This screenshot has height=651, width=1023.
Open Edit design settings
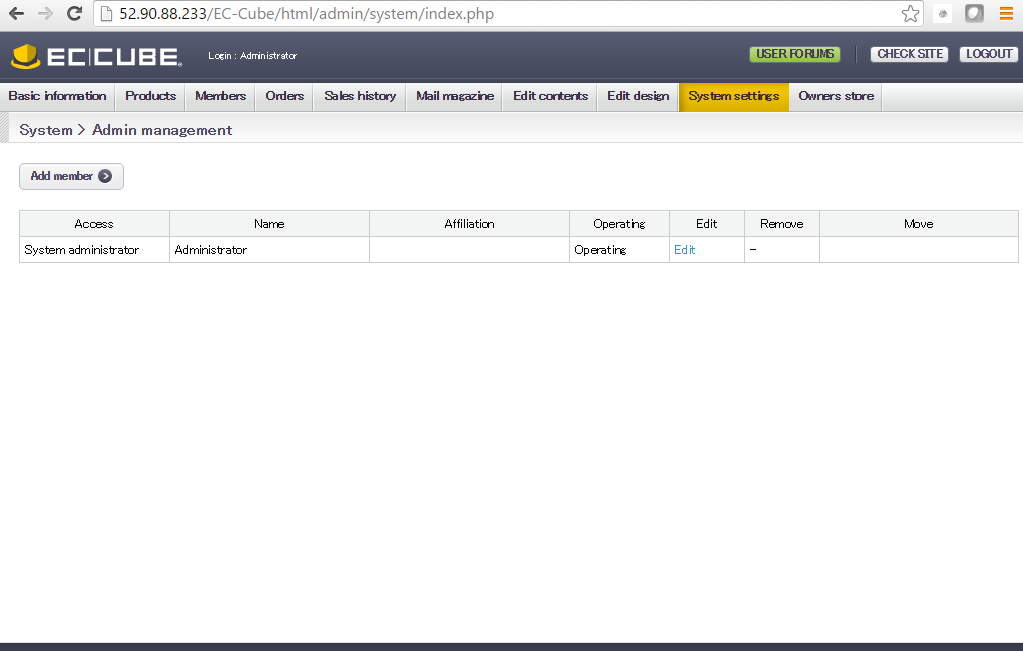pyautogui.click(x=637, y=96)
